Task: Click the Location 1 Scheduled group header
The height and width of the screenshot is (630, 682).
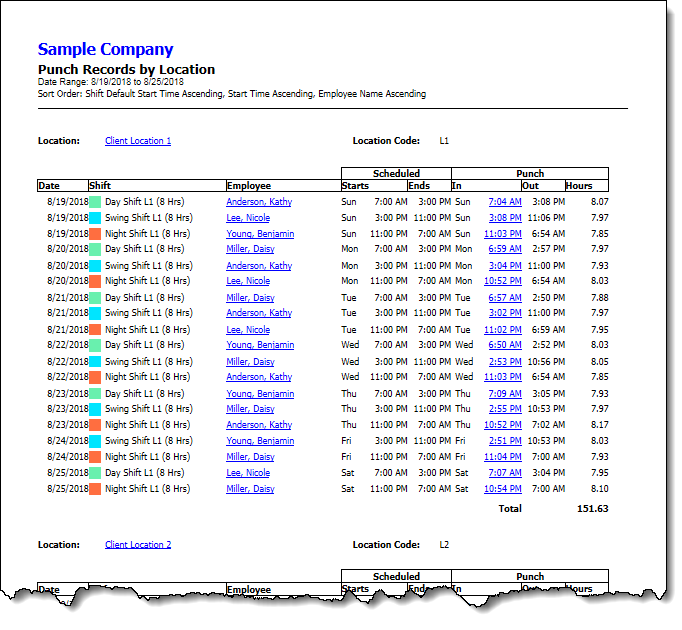Action: [x=396, y=174]
